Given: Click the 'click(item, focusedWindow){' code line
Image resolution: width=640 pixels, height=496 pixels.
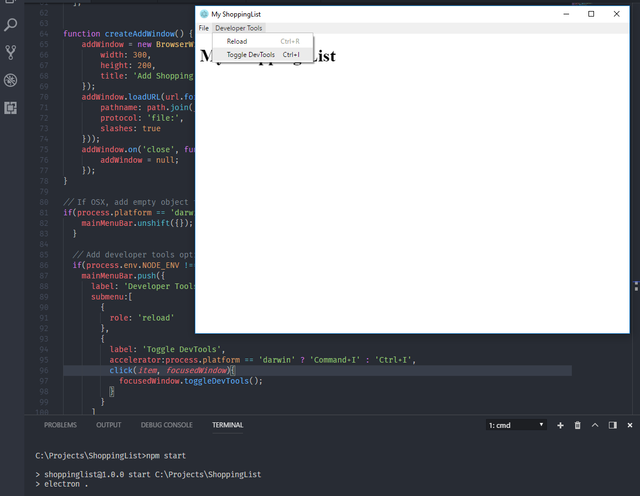Looking at the screenshot, I should point(172,371).
